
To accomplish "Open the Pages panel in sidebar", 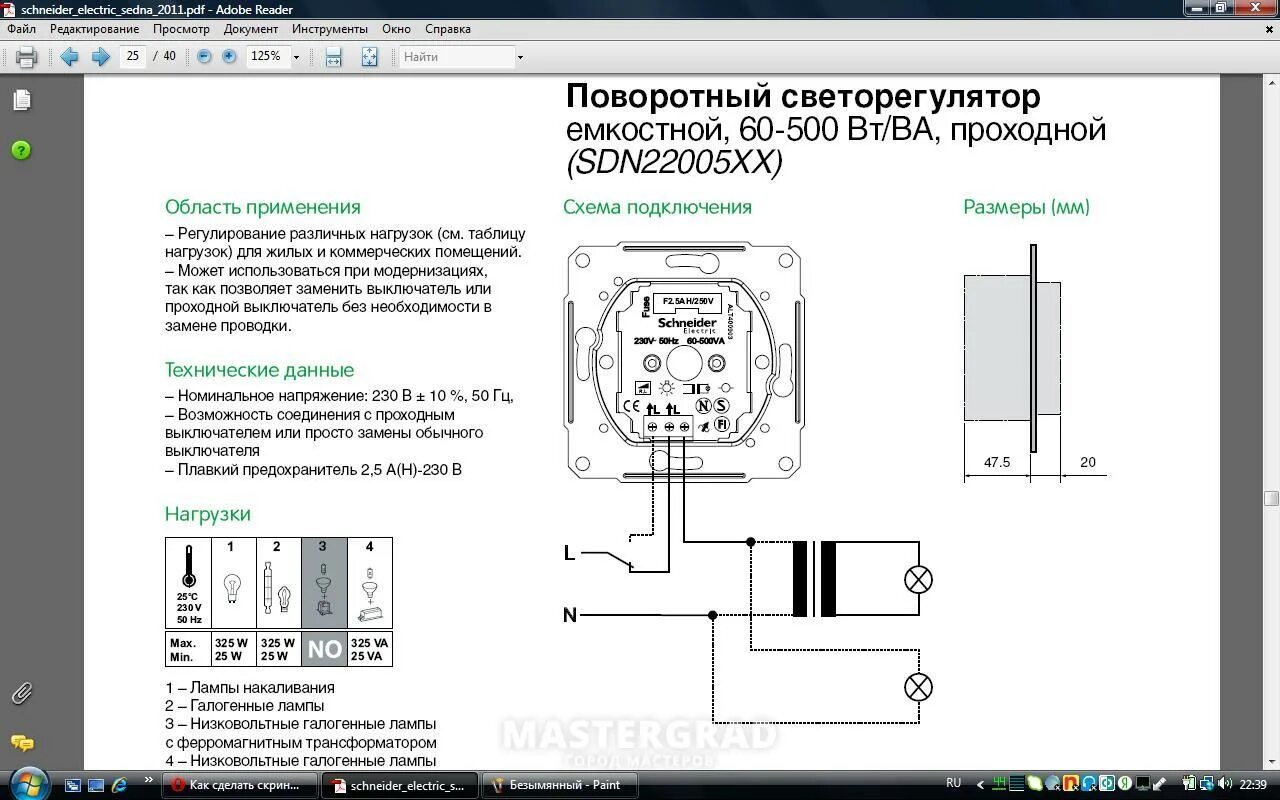I will 22,100.
